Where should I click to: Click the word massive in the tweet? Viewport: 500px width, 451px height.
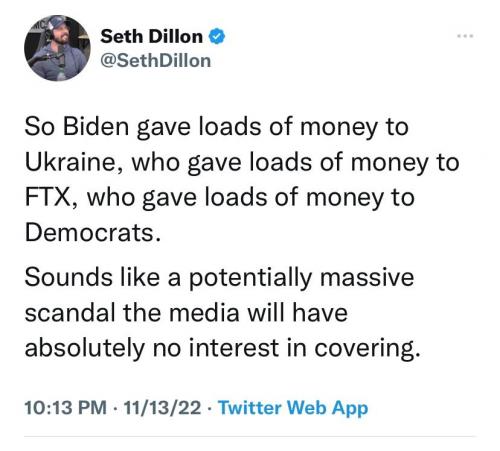pos(367,277)
